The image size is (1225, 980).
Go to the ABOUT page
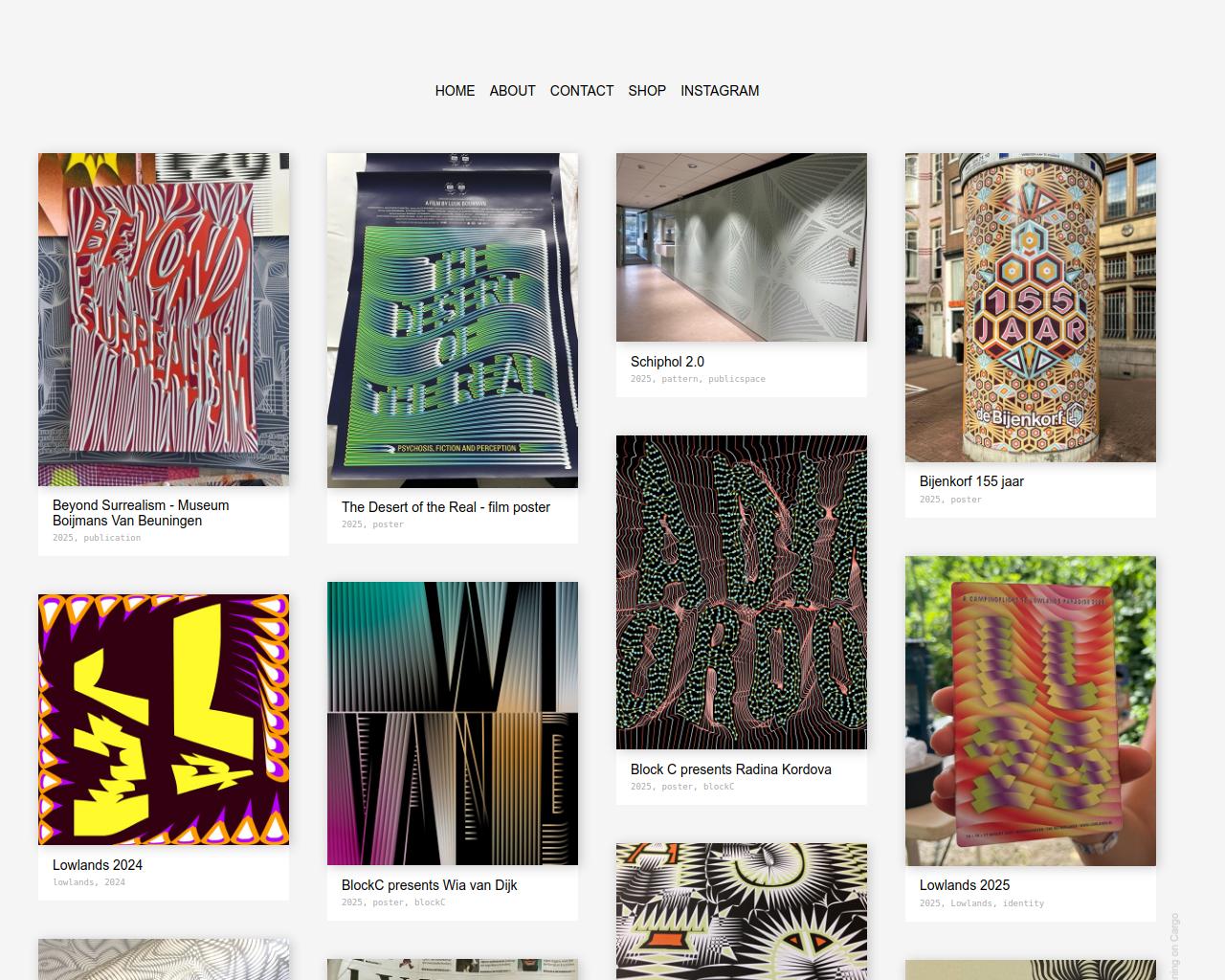[512, 91]
